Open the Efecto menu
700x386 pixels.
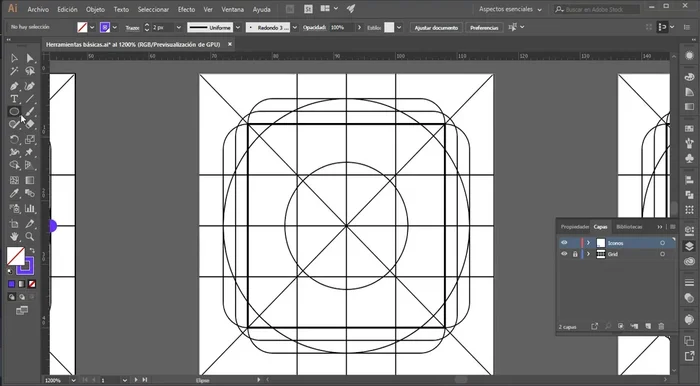pyautogui.click(x=186, y=9)
